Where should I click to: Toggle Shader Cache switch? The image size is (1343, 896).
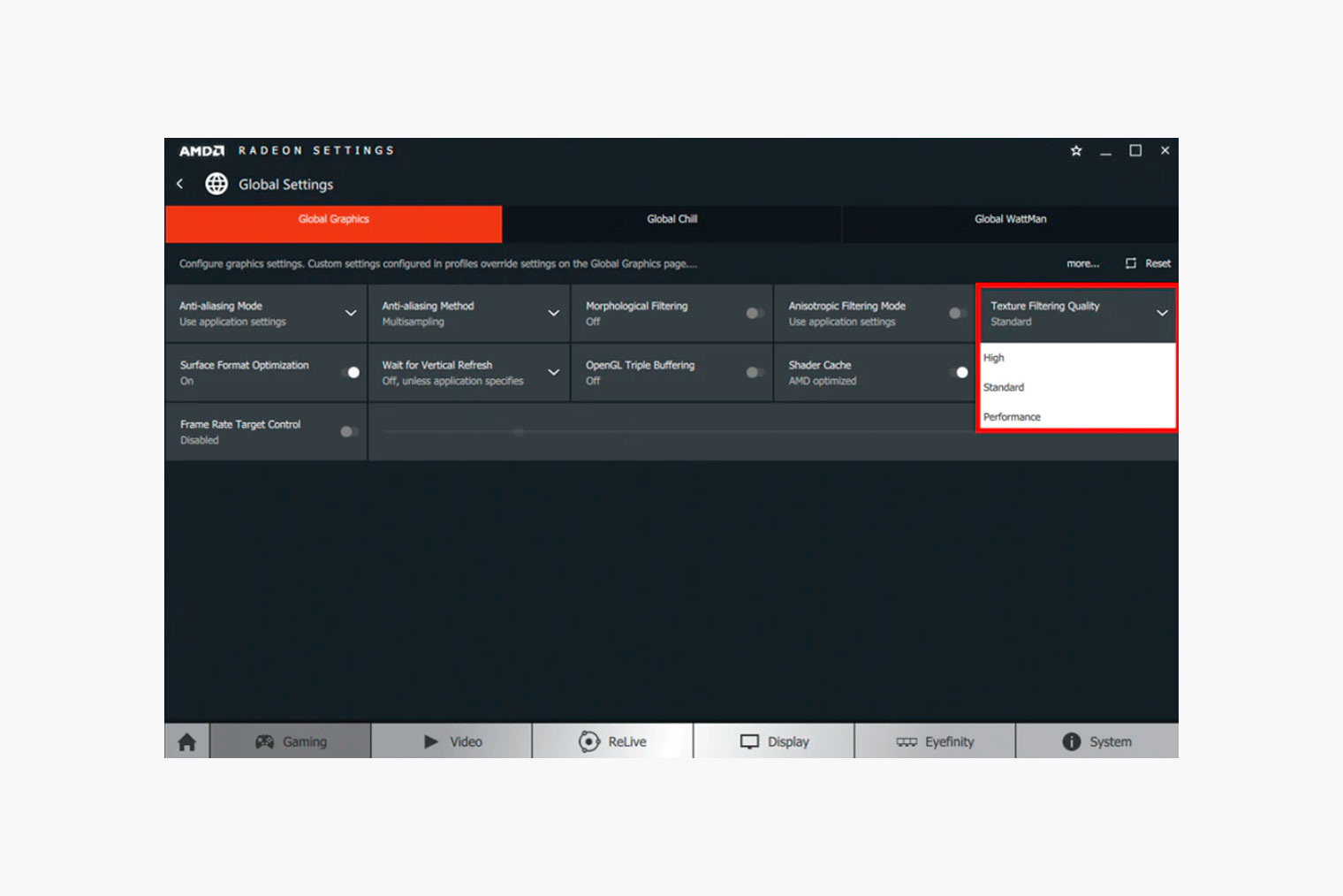click(x=960, y=372)
